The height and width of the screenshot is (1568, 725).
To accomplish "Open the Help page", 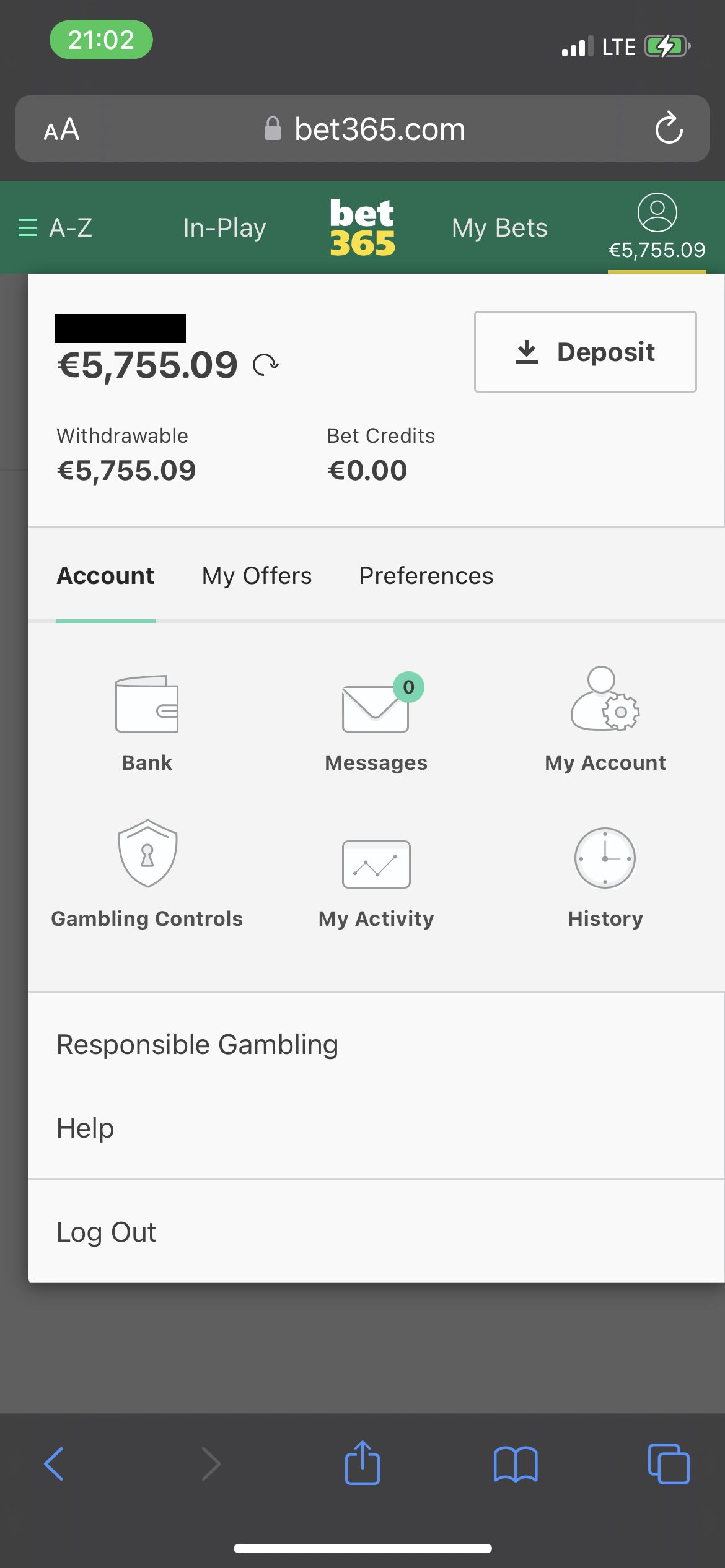I will (86, 1128).
